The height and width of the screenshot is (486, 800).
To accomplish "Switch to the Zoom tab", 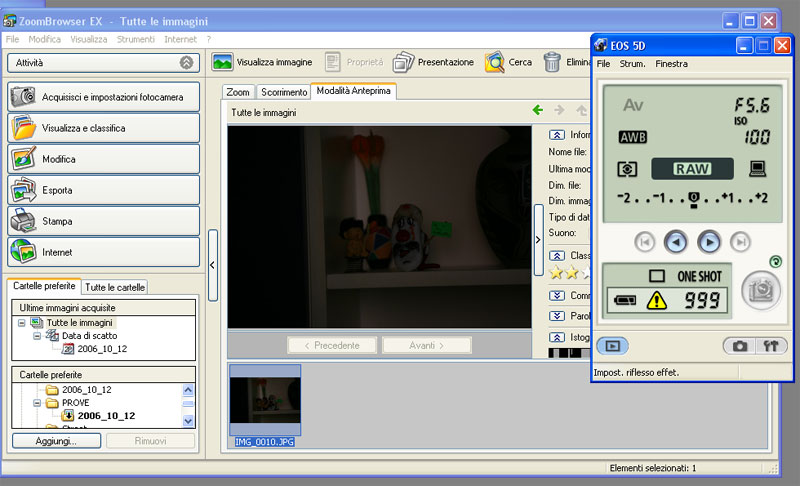I will [x=238, y=92].
